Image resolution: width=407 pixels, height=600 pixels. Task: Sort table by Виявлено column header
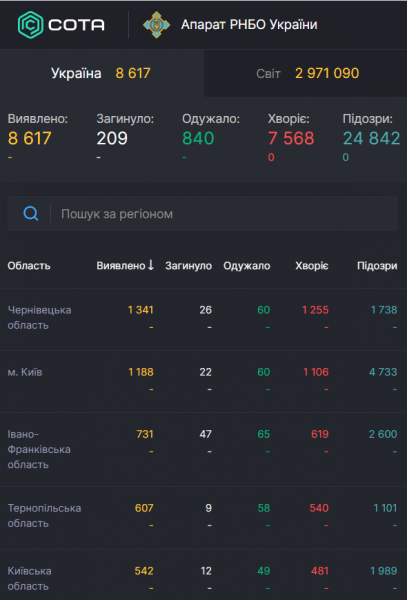(121, 266)
